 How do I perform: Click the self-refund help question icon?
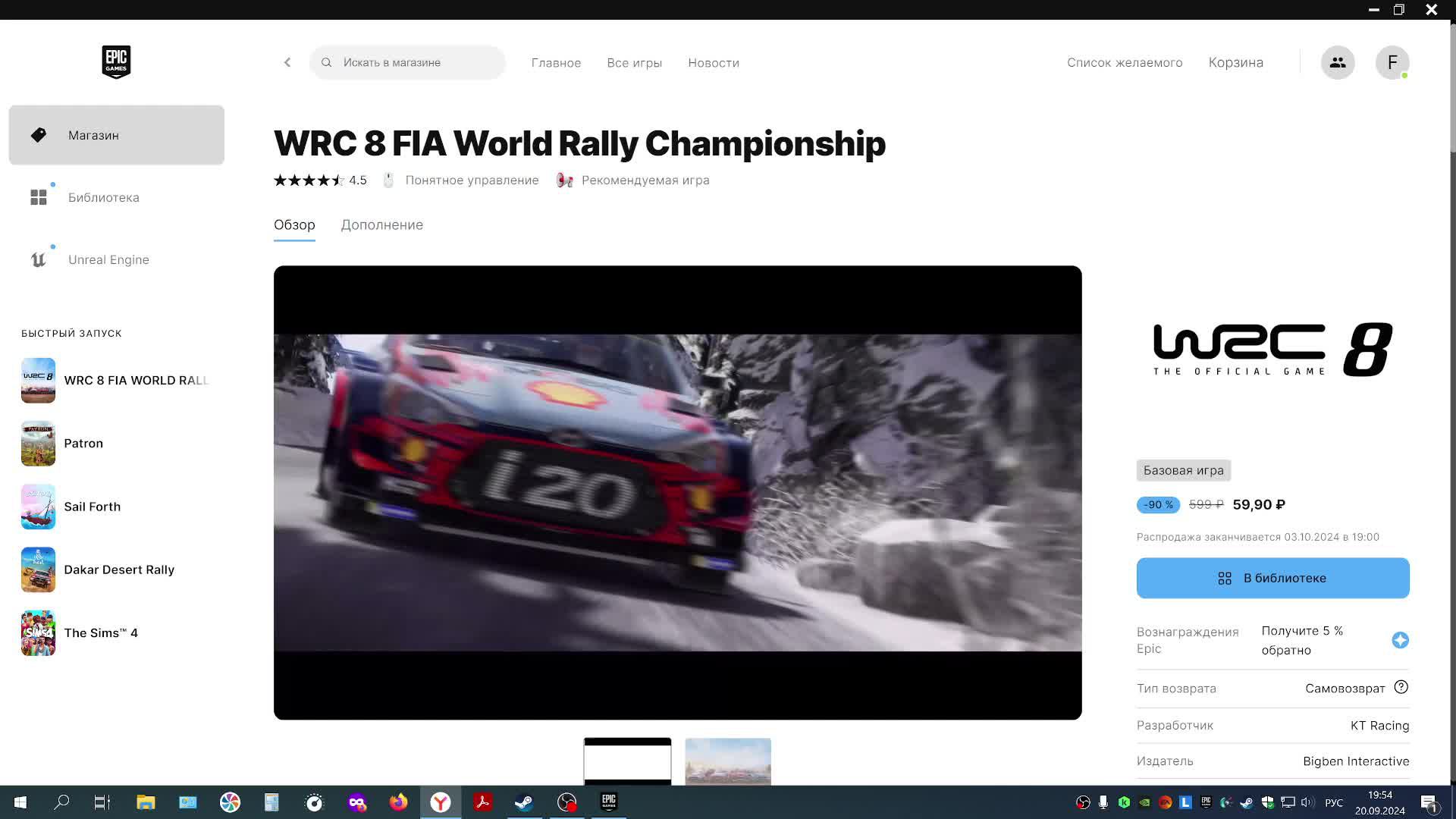[1401, 687]
